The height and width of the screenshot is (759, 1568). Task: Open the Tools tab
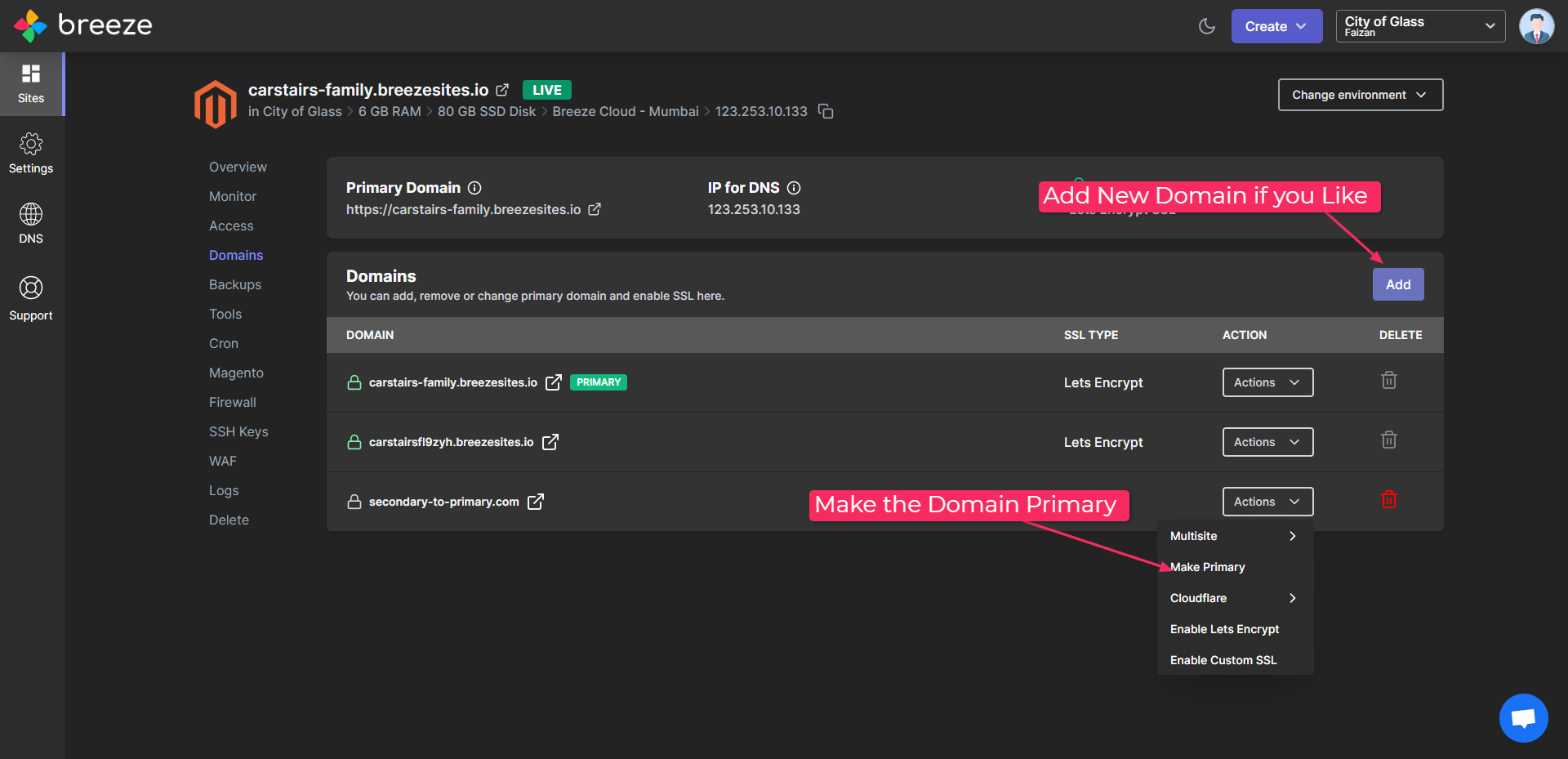pos(225,314)
